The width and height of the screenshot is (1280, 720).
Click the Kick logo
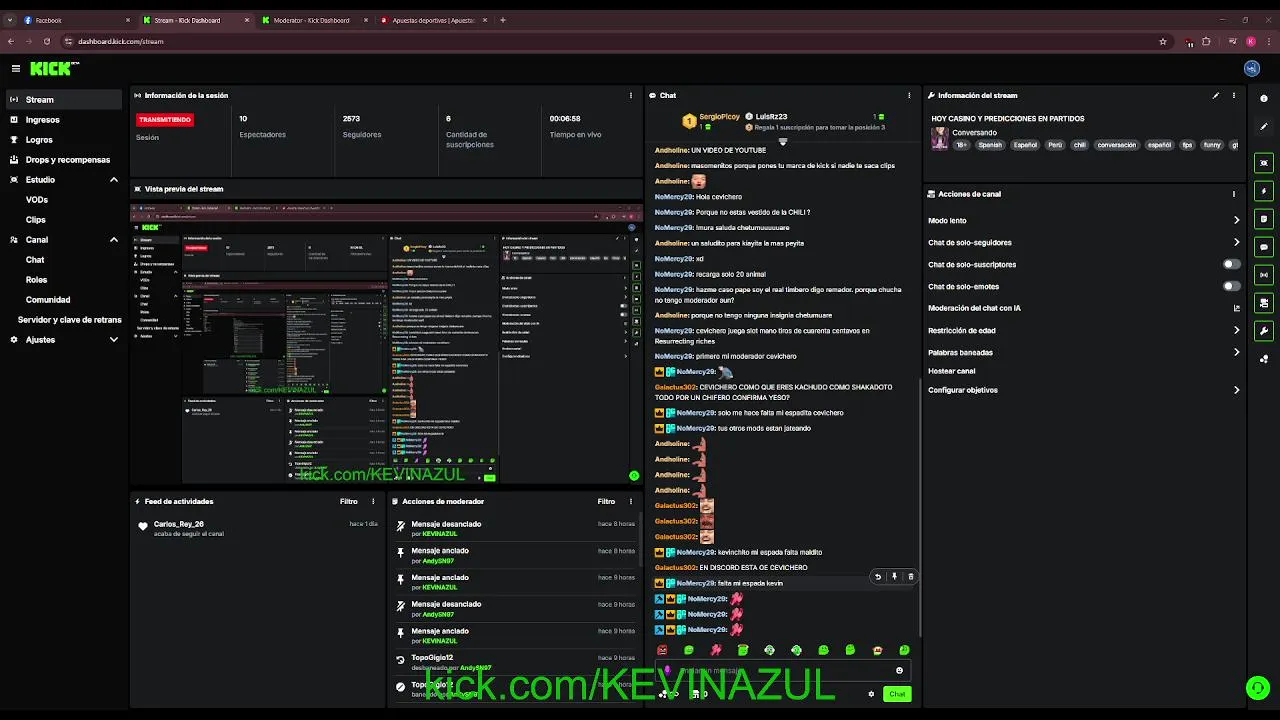click(54, 68)
